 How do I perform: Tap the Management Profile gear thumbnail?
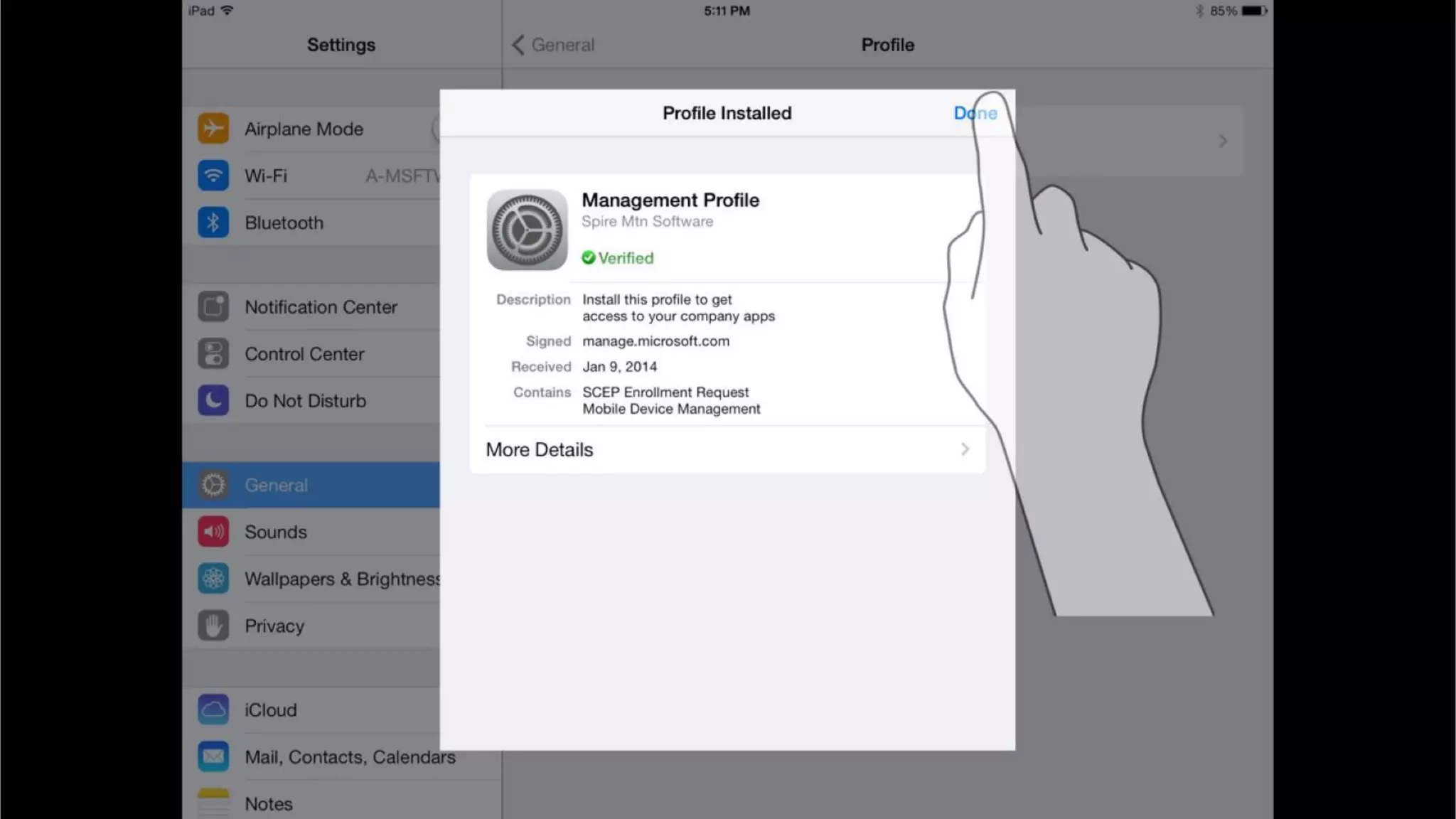pos(527,230)
